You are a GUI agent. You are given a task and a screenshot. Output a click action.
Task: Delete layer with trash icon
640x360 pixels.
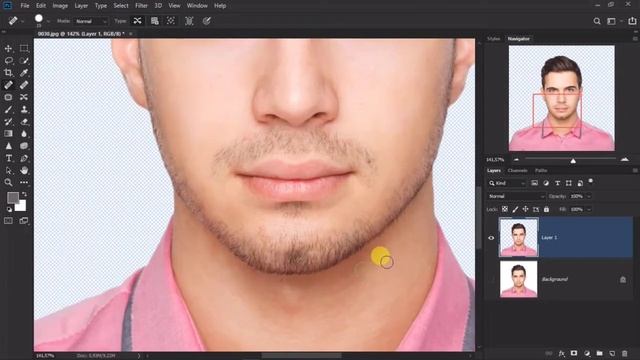624,353
